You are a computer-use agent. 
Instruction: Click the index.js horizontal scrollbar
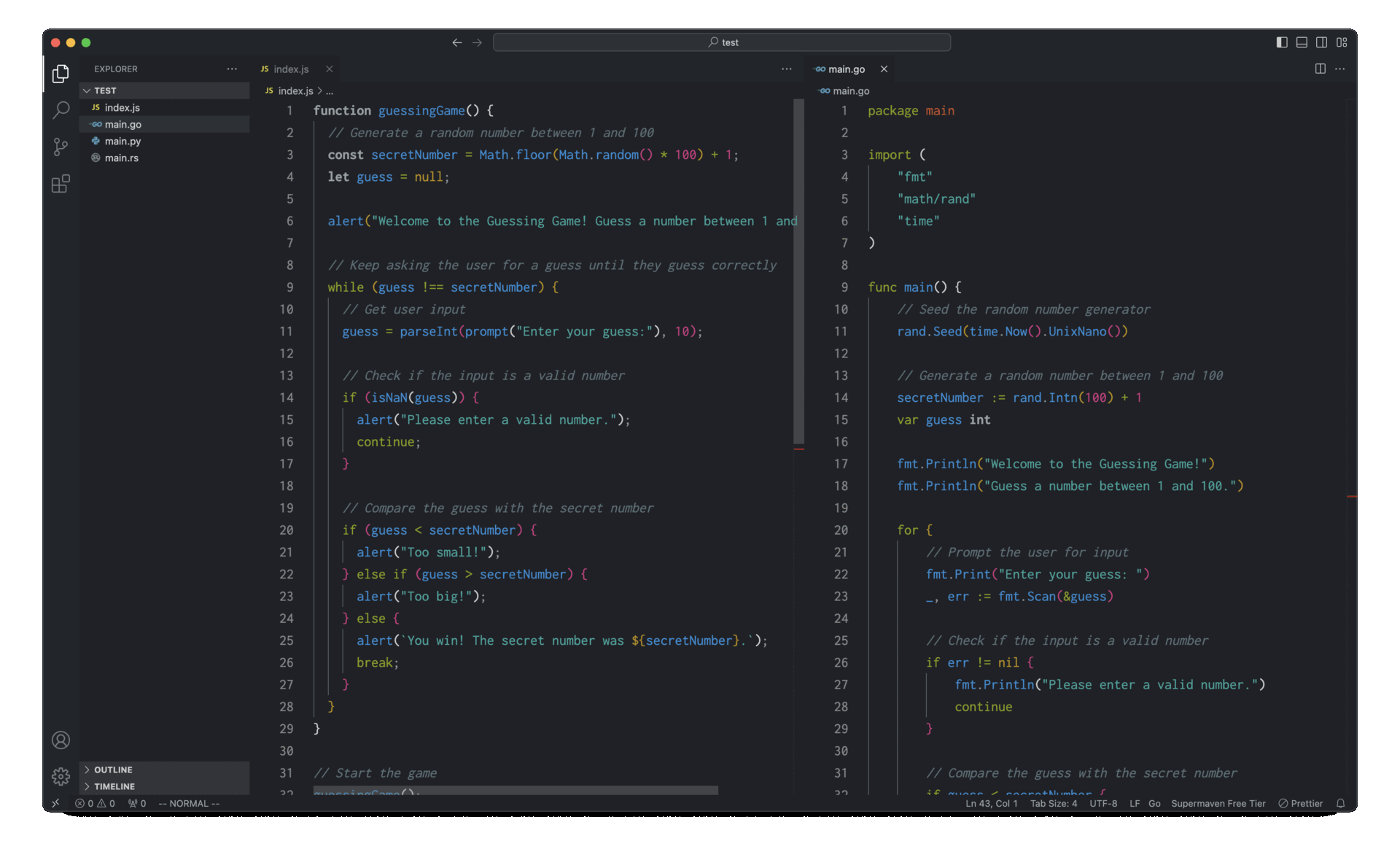point(516,791)
